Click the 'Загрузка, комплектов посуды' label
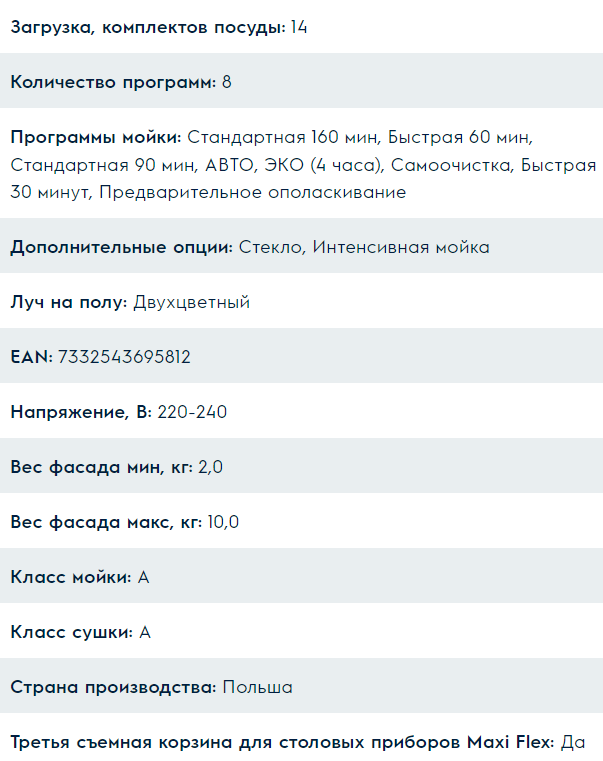 148,27
